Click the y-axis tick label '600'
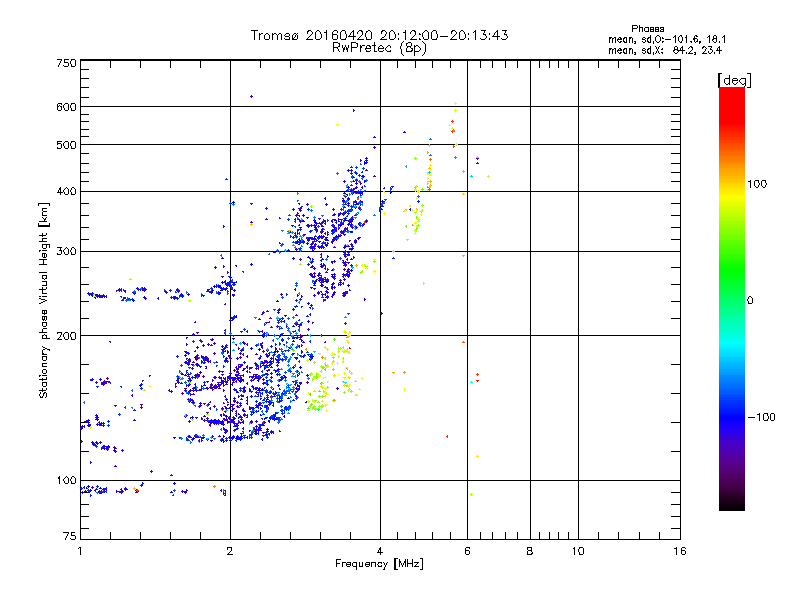Viewport: 800px width, 600px height. coord(66,107)
